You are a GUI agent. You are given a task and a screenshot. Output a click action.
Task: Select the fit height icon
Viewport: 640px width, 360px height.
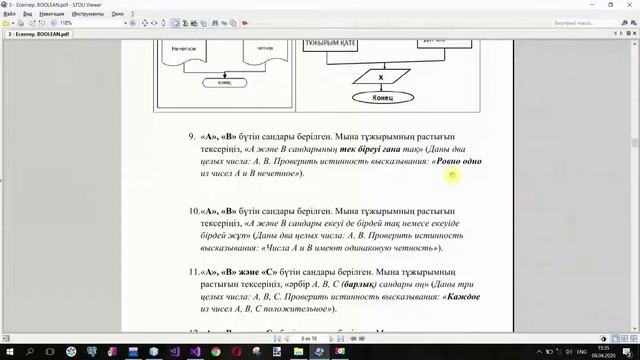[163, 23]
